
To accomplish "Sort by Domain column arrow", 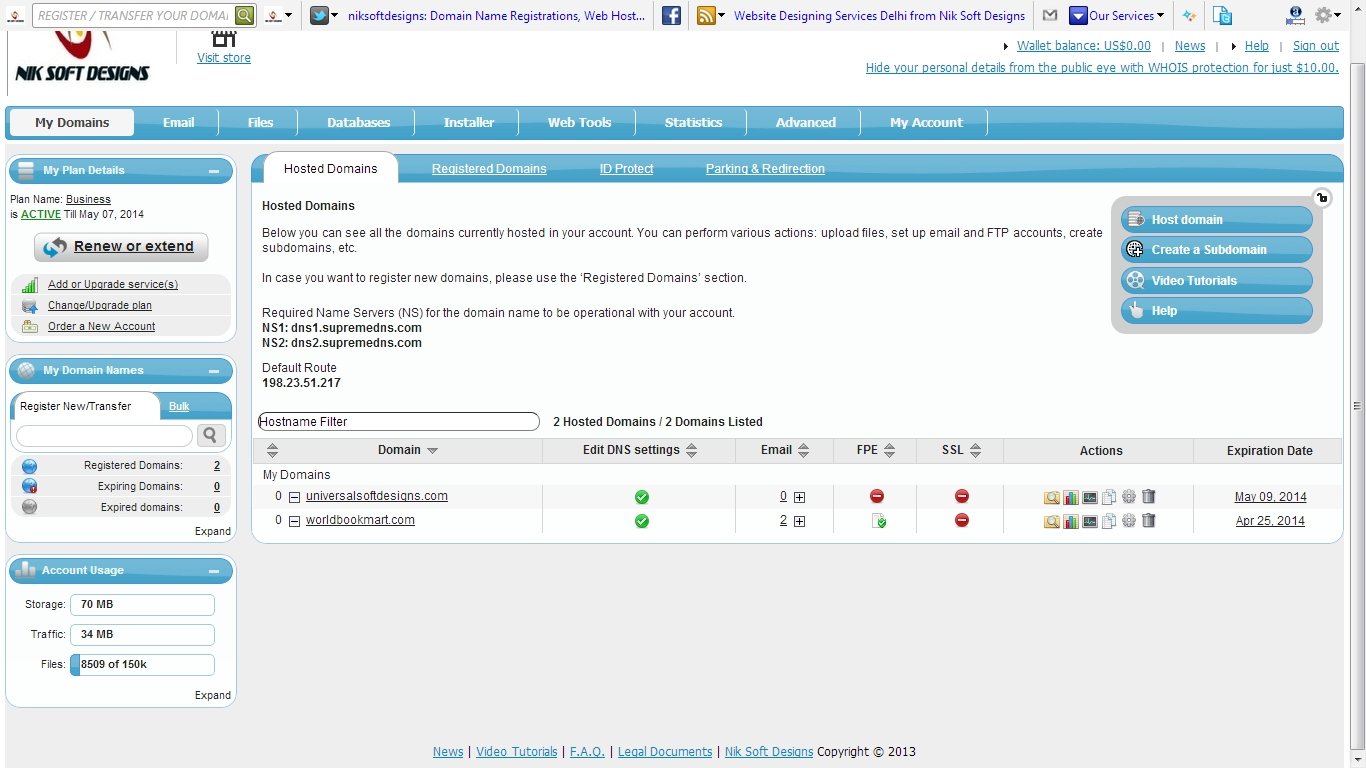I will click(432, 451).
